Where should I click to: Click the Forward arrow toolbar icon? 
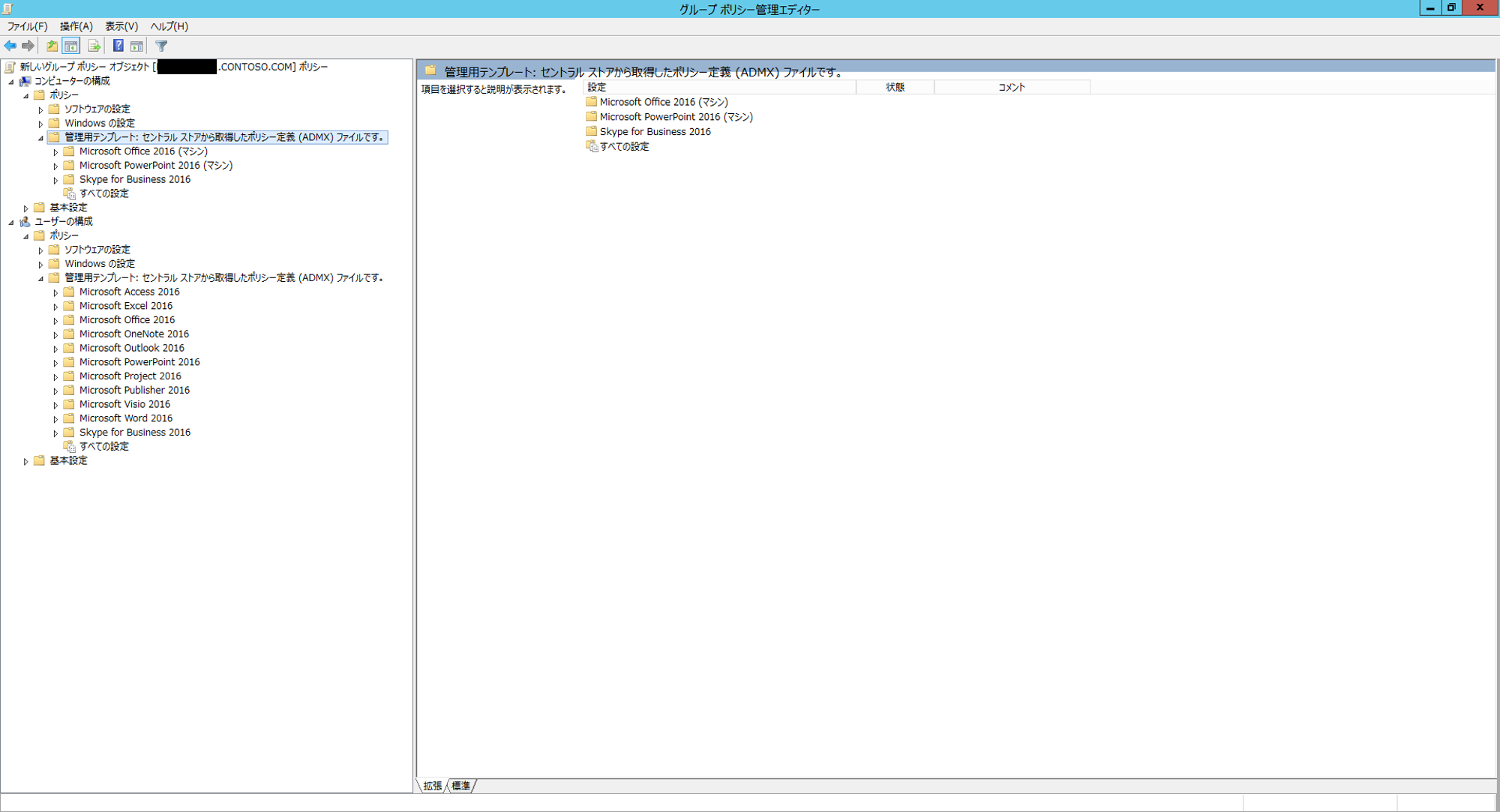[28, 46]
